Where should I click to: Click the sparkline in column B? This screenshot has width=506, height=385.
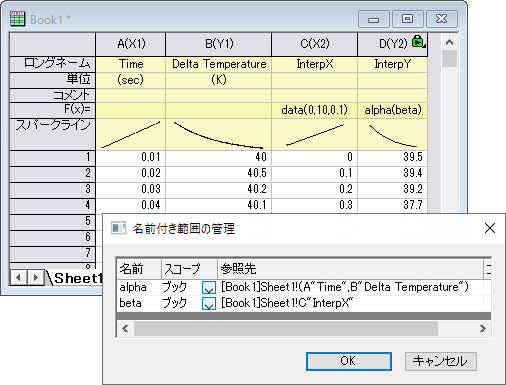tap(219, 134)
